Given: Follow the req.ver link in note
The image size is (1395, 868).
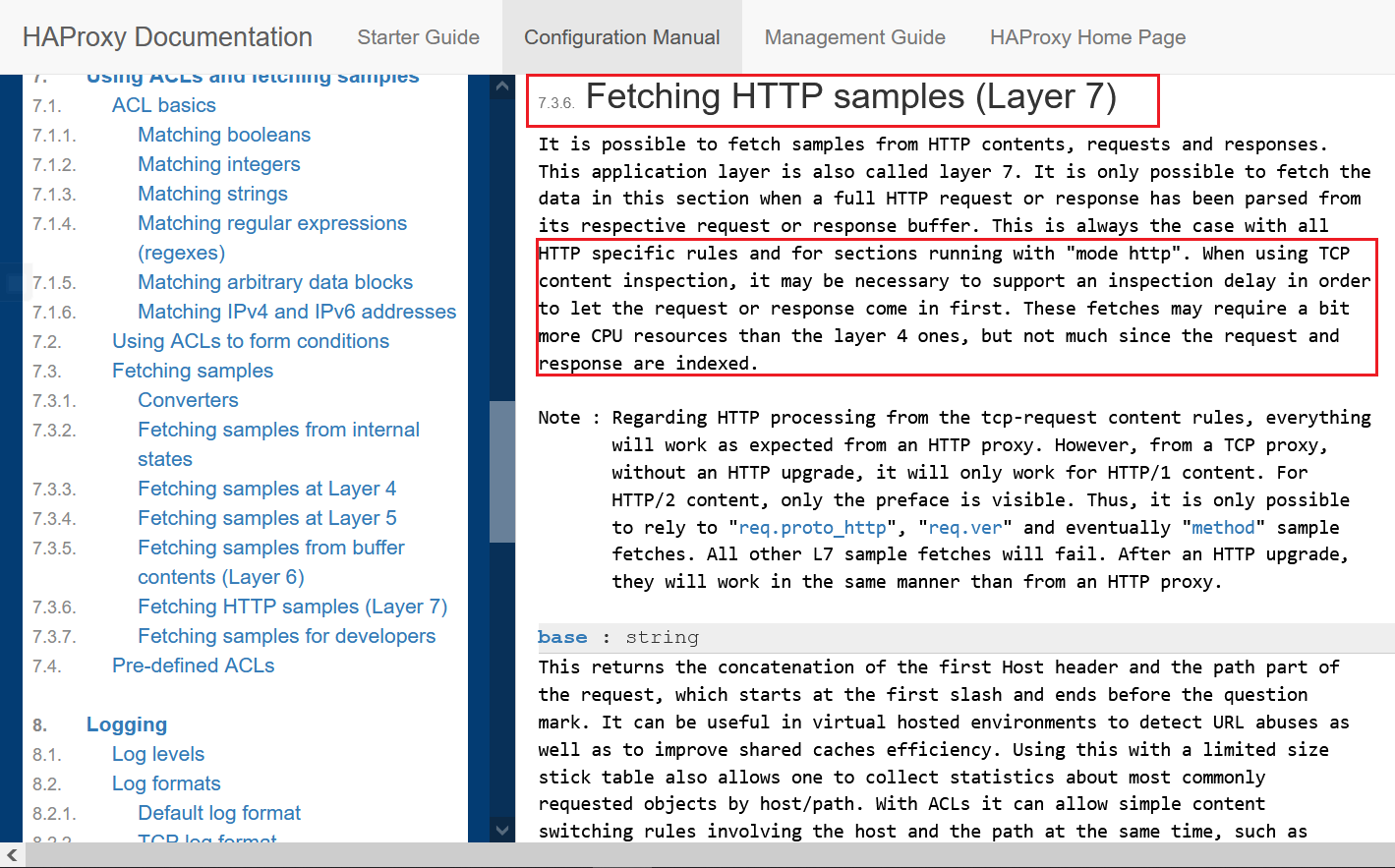Looking at the screenshot, I should [x=965, y=527].
